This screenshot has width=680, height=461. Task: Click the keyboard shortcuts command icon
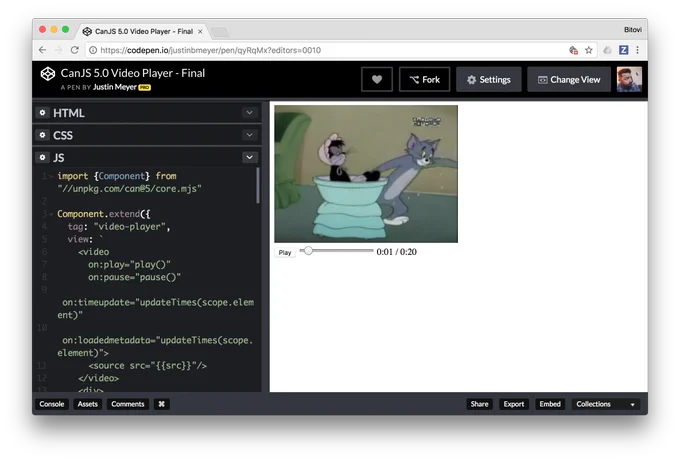[161, 404]
